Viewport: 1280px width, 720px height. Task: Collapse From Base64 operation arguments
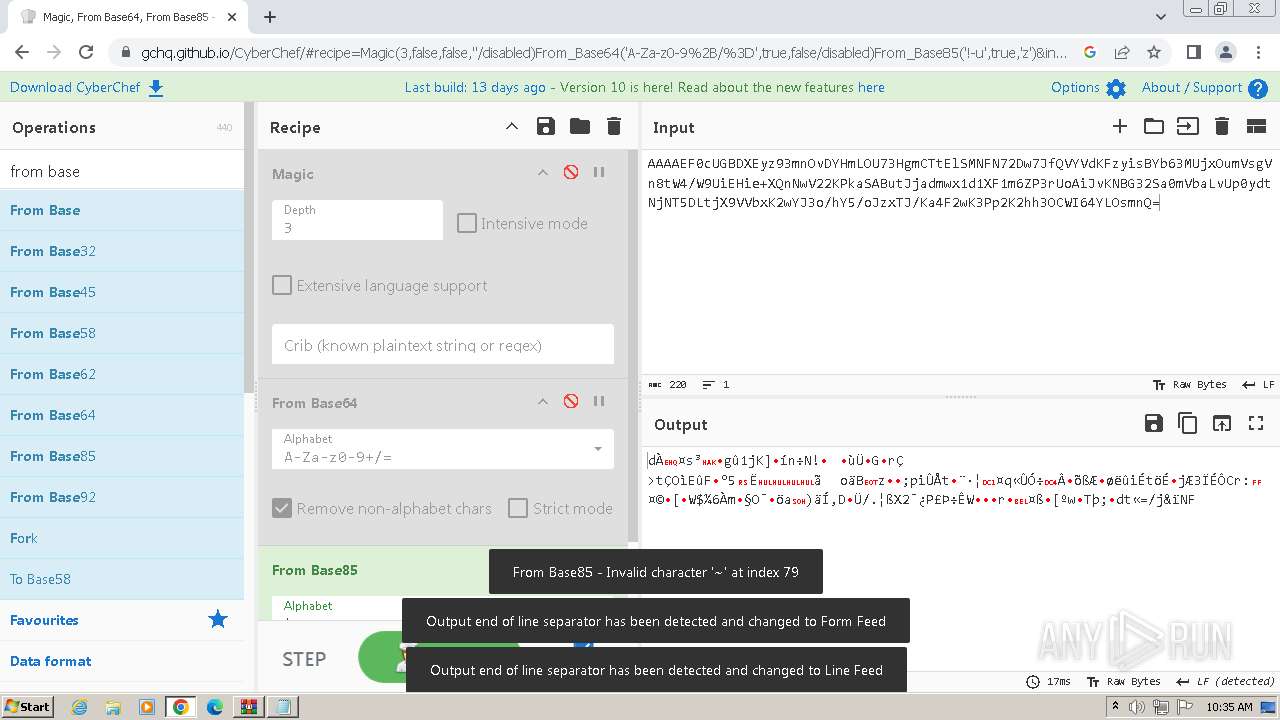543,401
